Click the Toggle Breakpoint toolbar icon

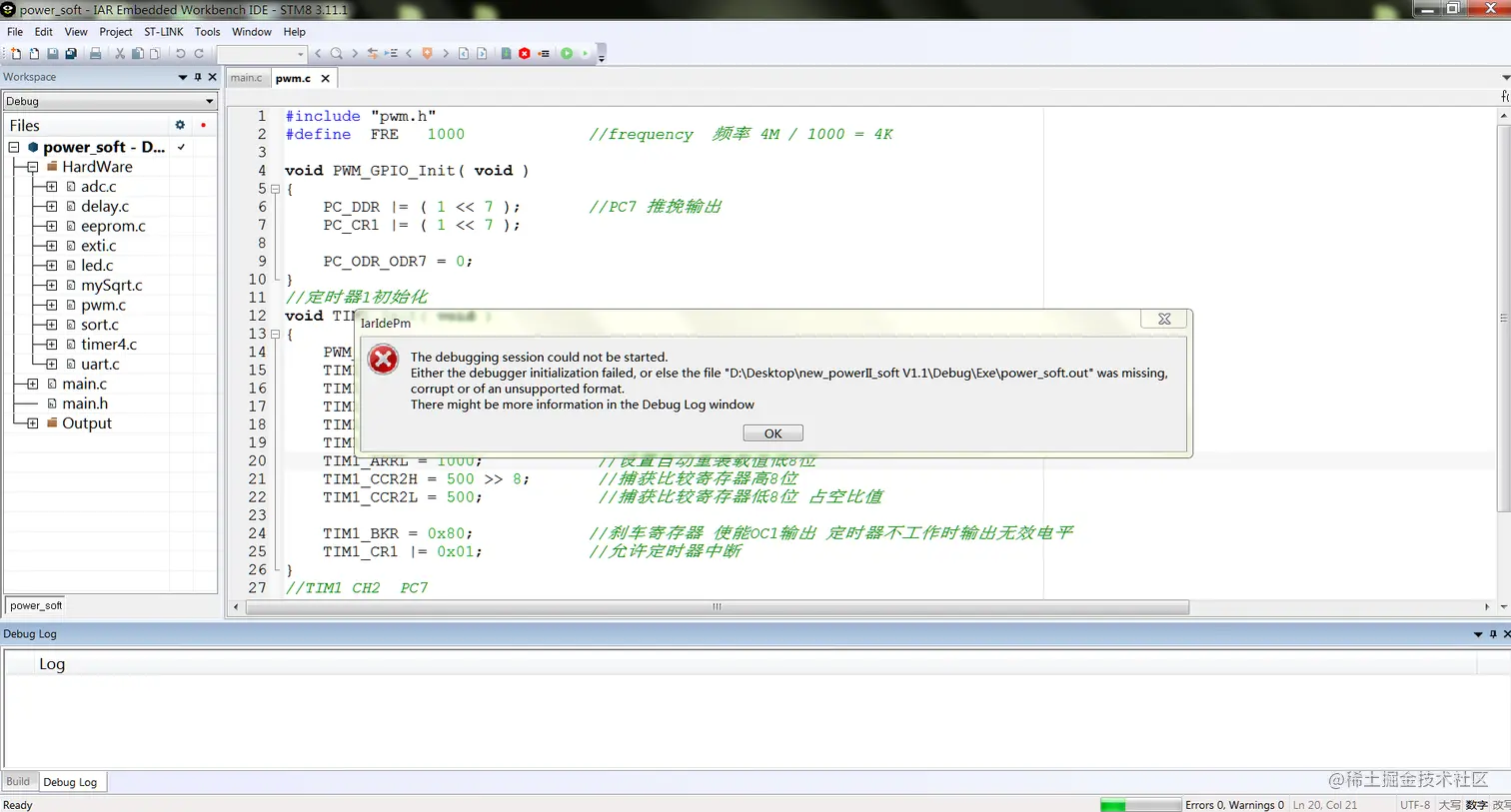pos(544,54)
